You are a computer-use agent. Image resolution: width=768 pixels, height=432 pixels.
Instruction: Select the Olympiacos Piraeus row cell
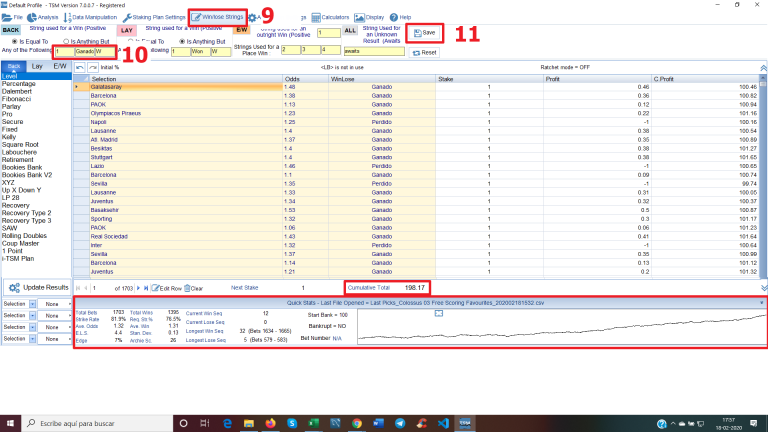[186, 113]
